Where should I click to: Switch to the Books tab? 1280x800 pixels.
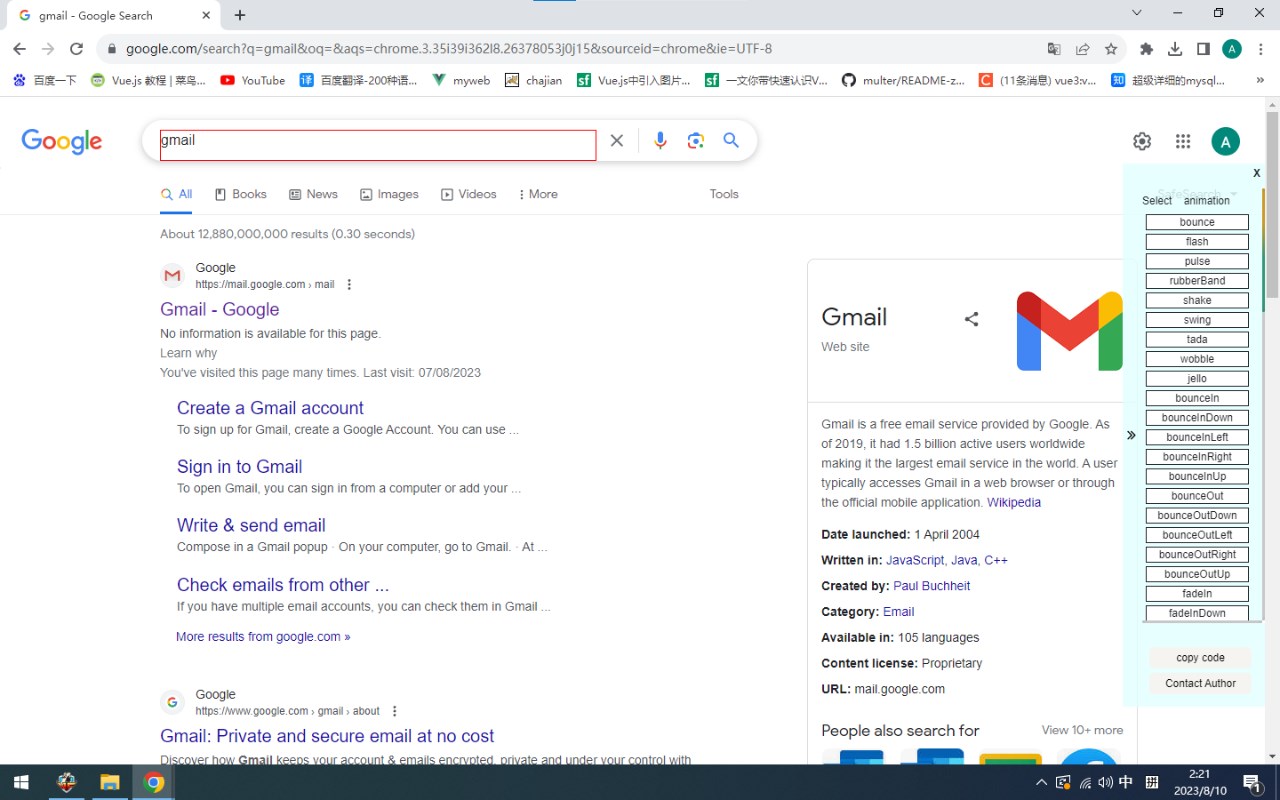pyautogui.click(x=241, y=194)
